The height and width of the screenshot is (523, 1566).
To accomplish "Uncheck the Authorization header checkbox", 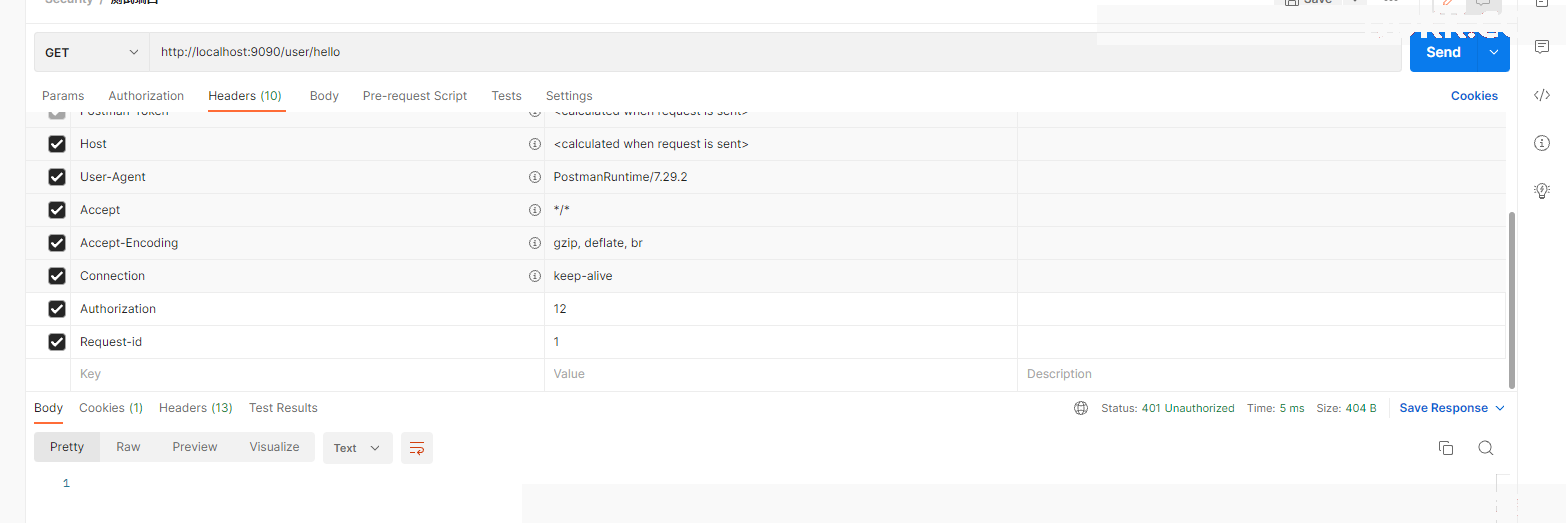I will pyautogui.click(x=57, y=309).
